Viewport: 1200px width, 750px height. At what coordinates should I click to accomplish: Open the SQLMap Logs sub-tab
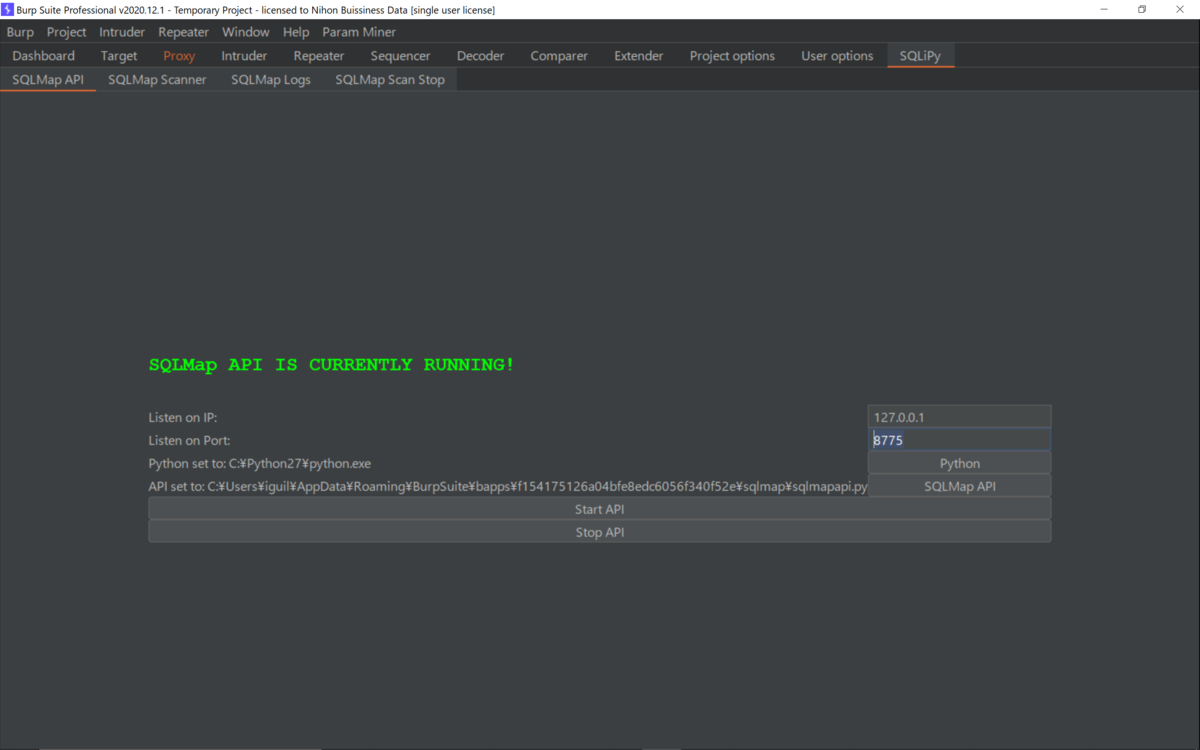271,80
